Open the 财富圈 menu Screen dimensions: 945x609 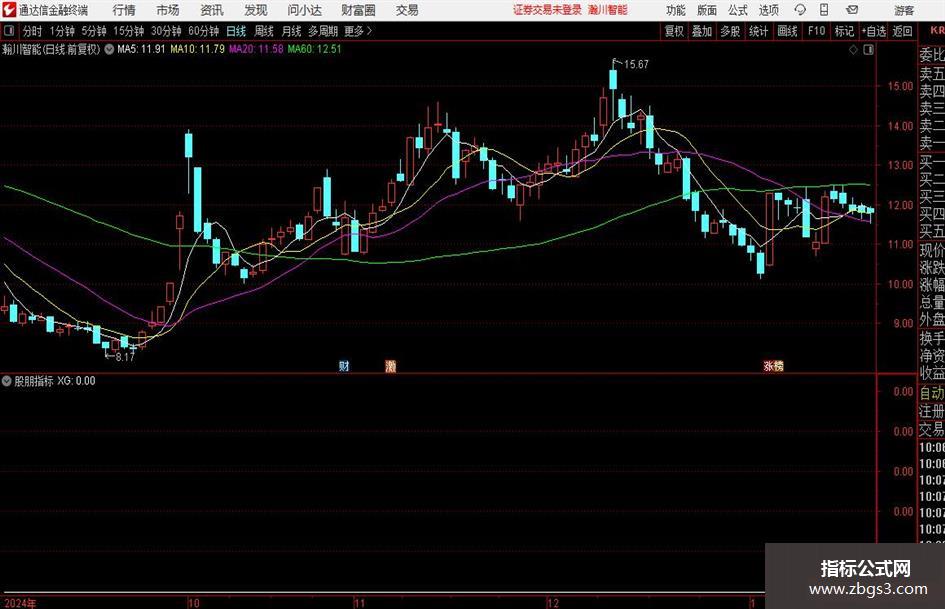coord(358,10)
